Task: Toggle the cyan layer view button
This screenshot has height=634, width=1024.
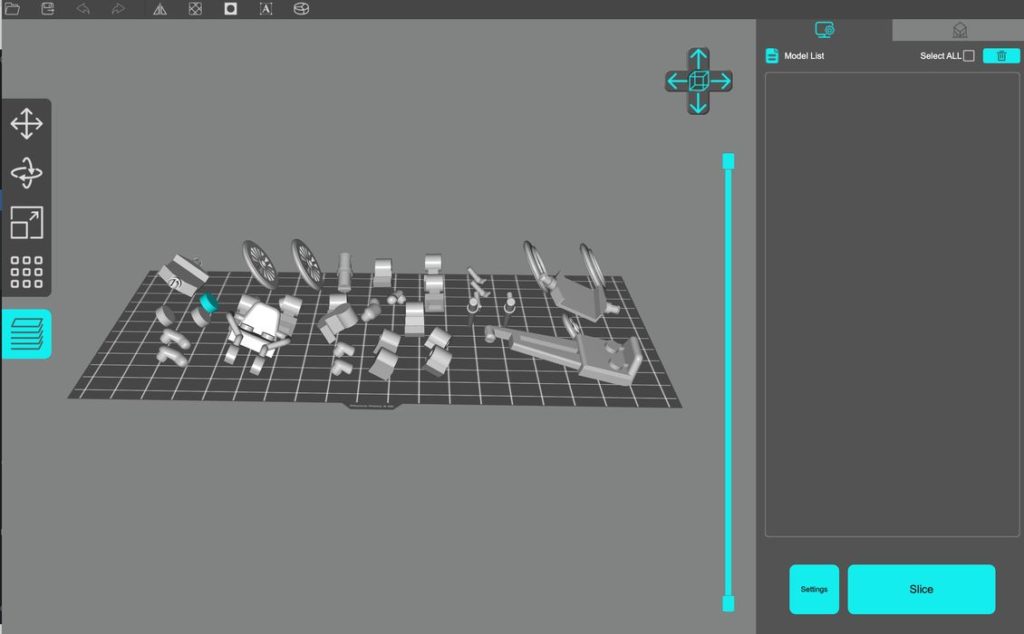Action: pyautogui.click(x=26, y=334)
